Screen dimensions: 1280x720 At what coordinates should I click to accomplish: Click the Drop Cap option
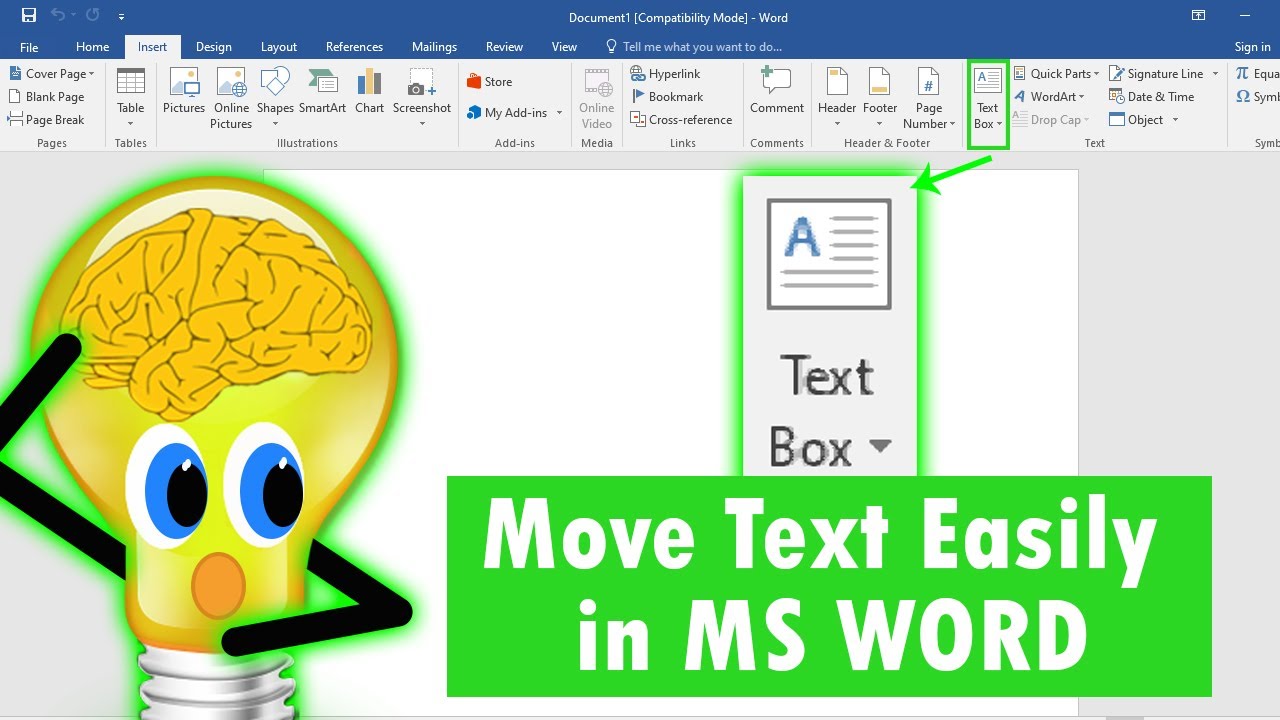click(1051, 120)
